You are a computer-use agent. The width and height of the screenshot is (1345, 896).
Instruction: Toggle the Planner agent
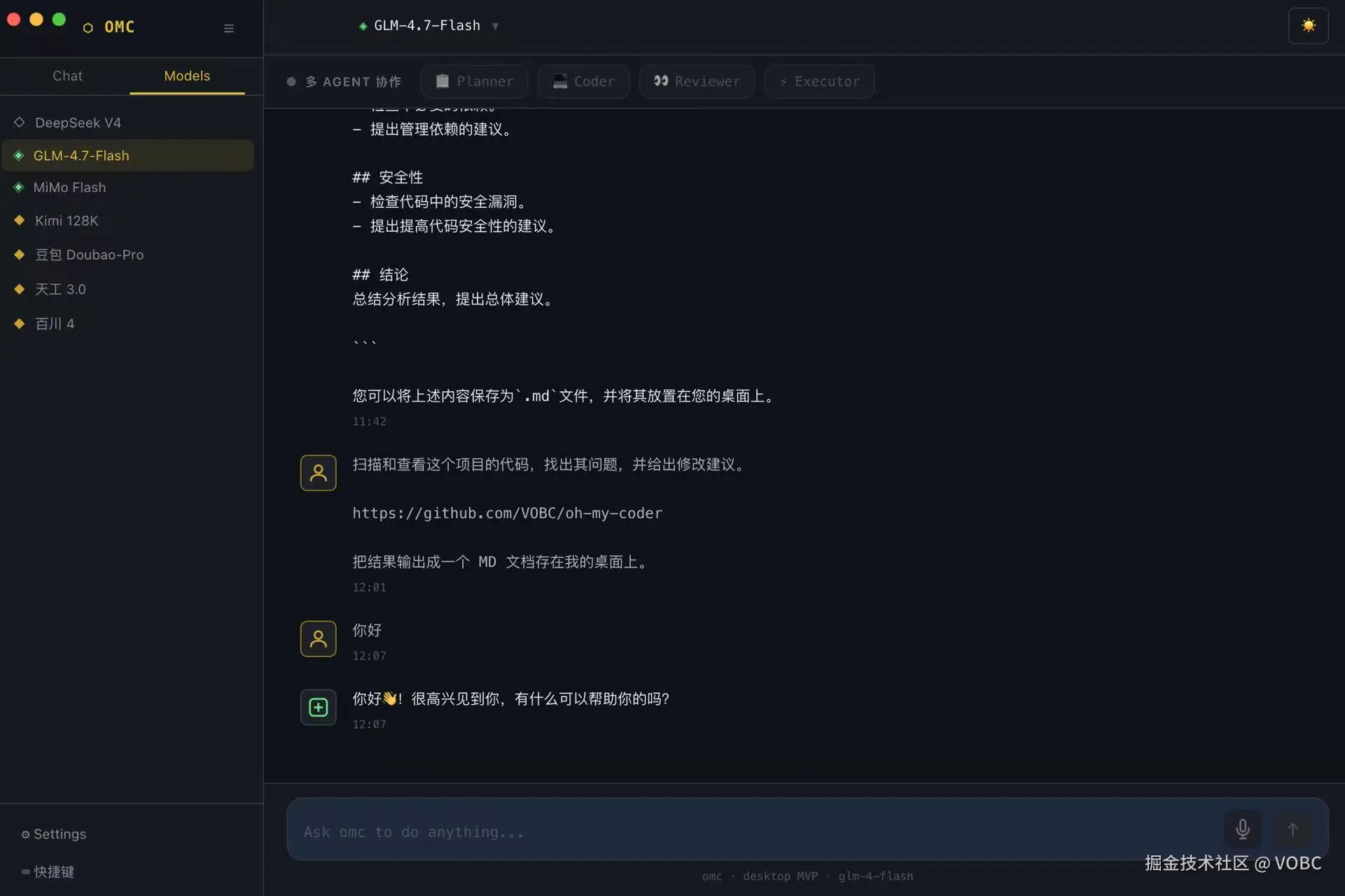coord(474,82)
